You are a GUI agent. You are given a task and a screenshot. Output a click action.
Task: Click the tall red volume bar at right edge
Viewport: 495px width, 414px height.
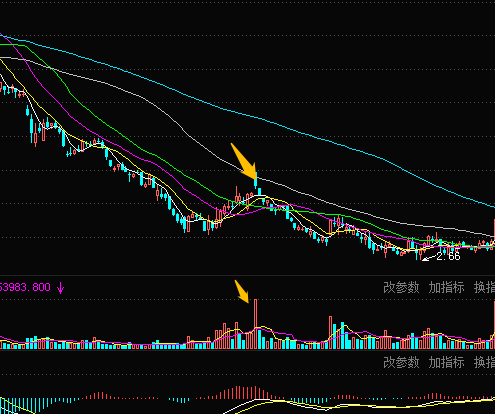pos(494,325)
